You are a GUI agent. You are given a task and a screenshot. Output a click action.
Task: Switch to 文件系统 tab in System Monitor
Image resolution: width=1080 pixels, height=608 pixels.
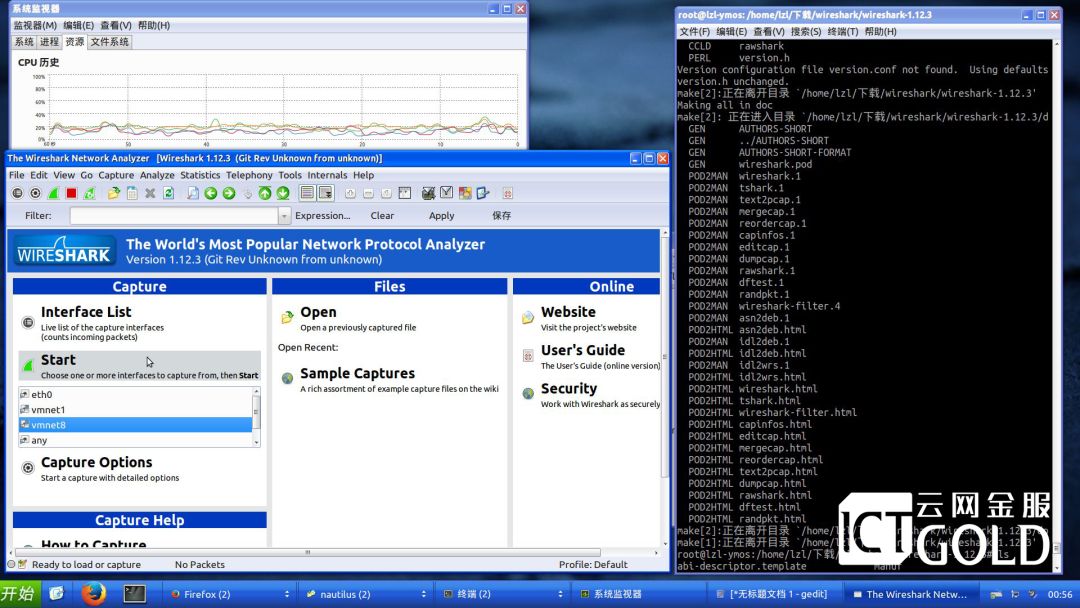[110, 42]
